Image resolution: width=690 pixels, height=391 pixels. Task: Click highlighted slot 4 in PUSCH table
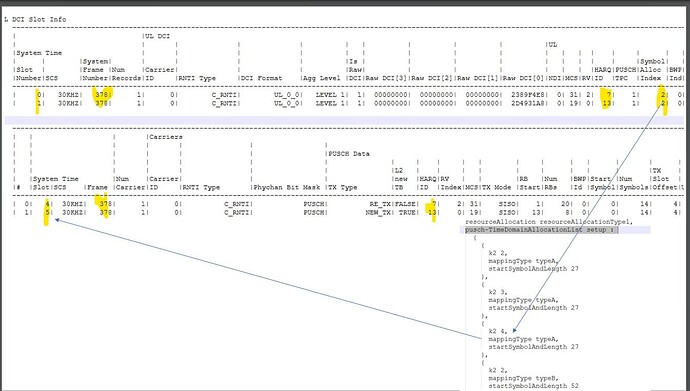[47, 204]
